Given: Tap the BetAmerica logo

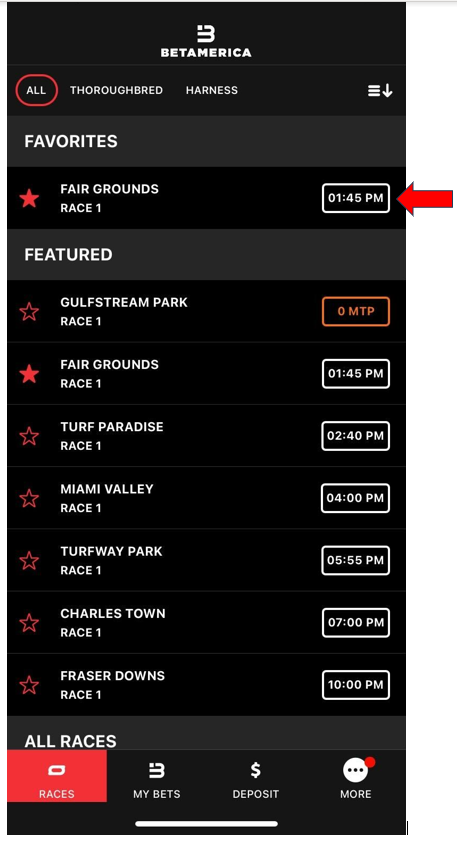Looking at the screenshot, I should coord(206,41).
